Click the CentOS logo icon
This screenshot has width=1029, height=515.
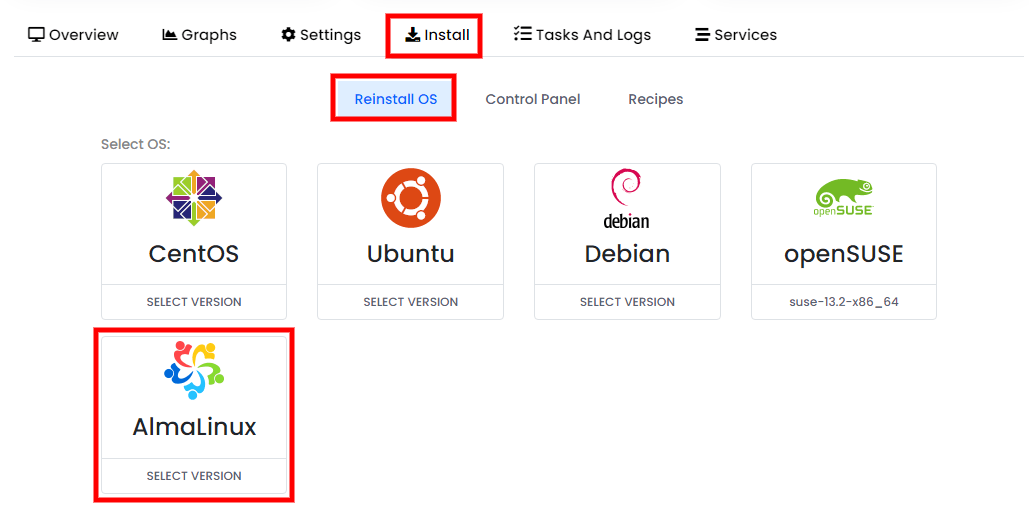[x=194, y=198]
